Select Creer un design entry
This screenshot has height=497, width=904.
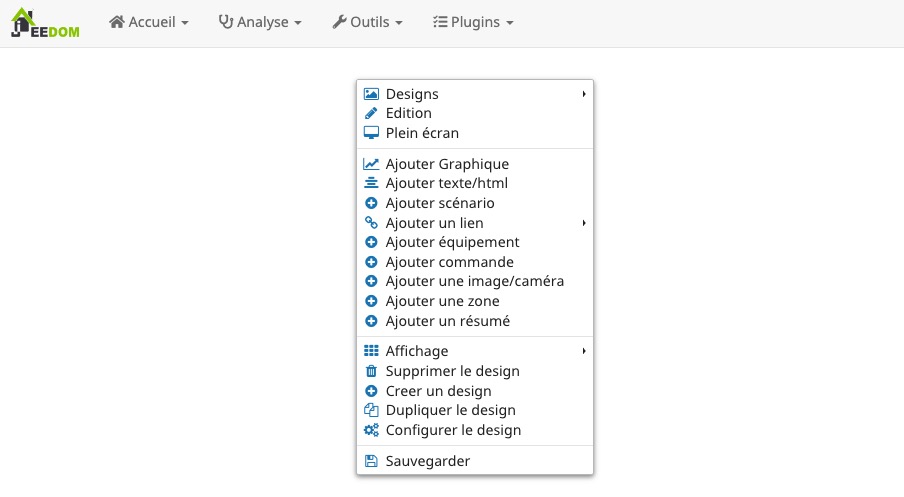click(x=438, y=391)
